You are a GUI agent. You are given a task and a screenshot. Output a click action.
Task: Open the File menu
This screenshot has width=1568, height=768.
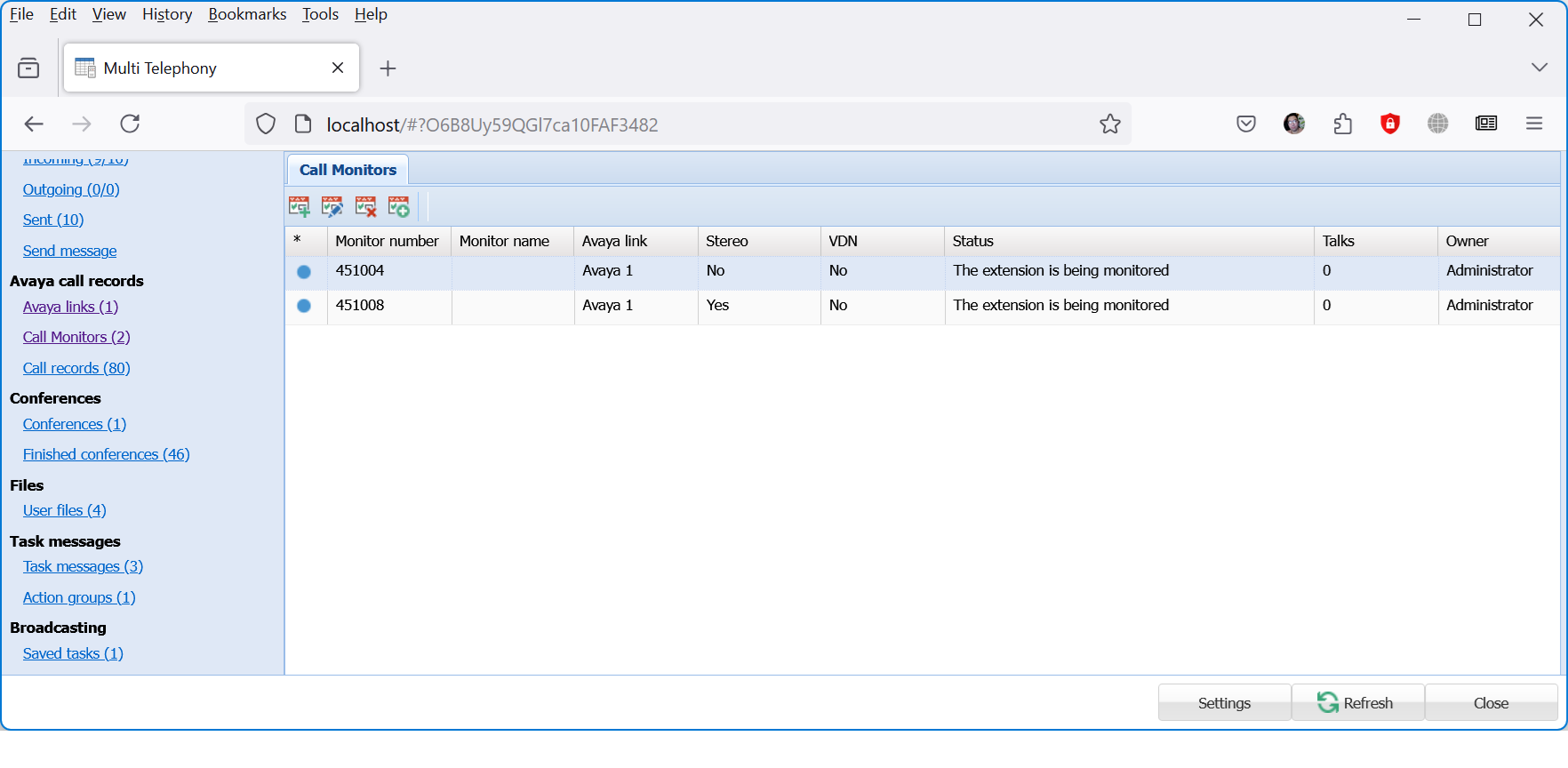click(x=21, y=14)
